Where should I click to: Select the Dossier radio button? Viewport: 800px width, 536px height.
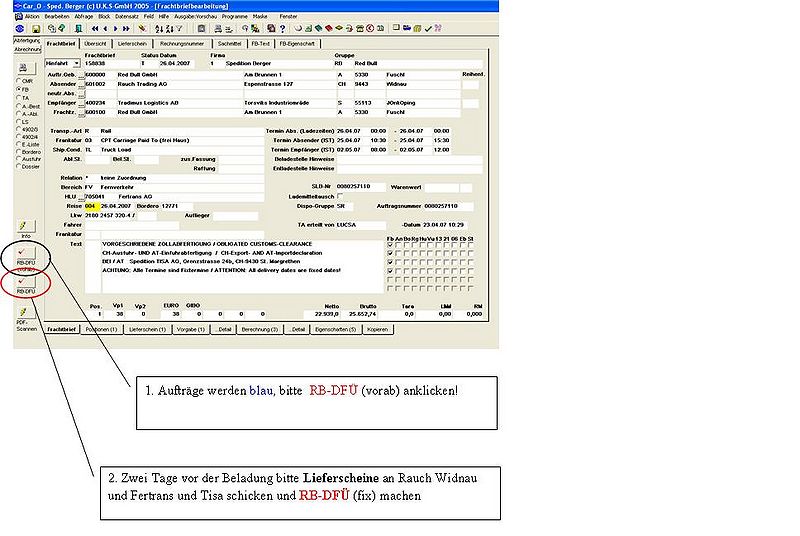(x=19, y=166)
